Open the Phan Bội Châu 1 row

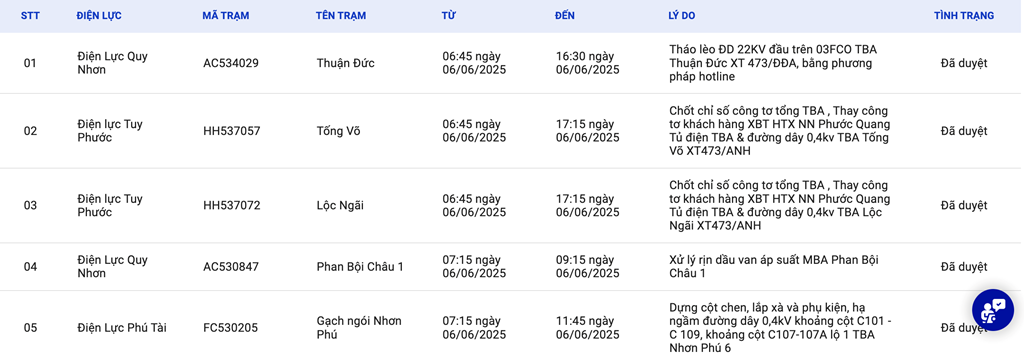512,267
